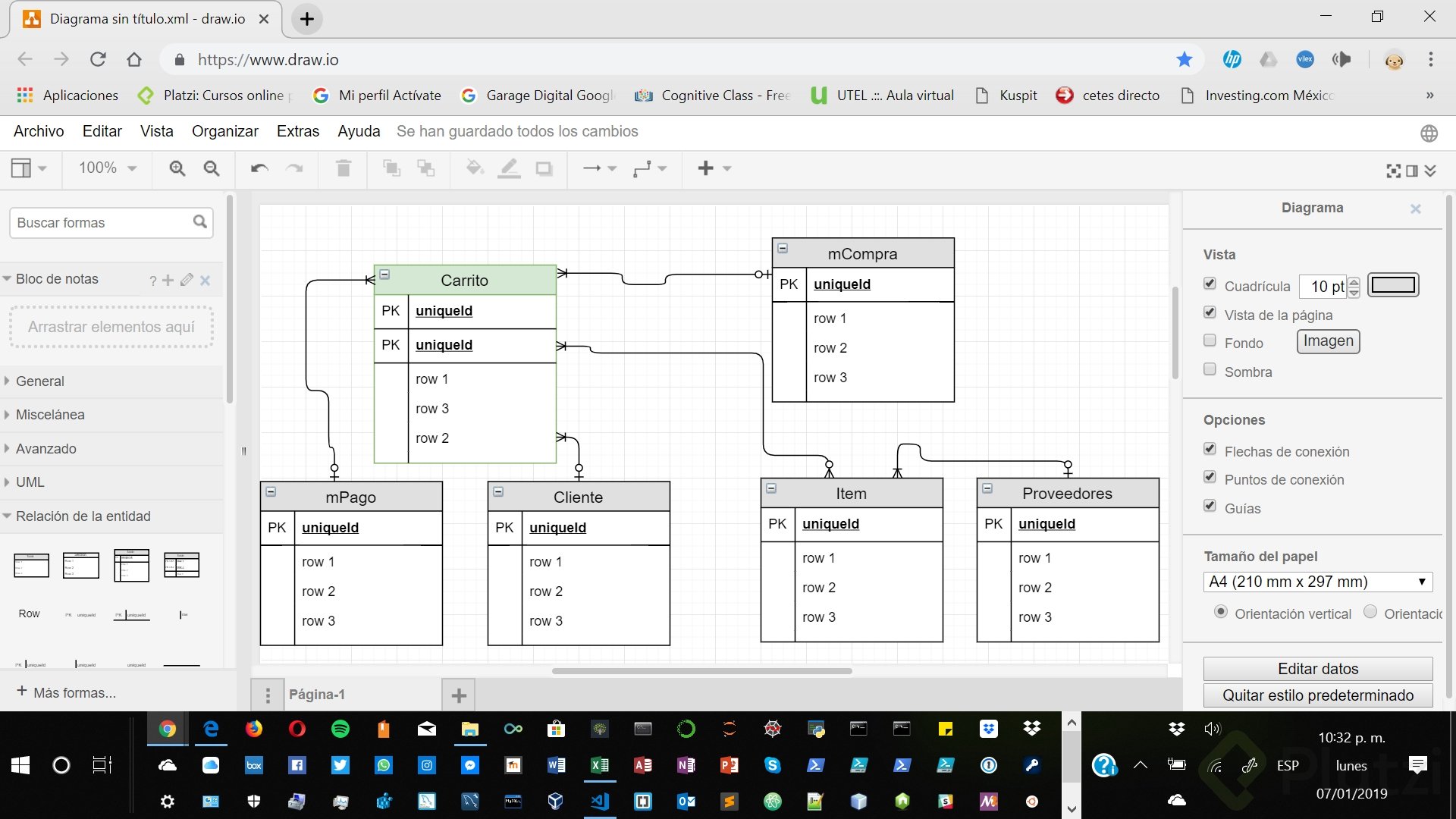
Task: Expand the General shapes section
Action: pyautogui.click(x=40, y=381)
